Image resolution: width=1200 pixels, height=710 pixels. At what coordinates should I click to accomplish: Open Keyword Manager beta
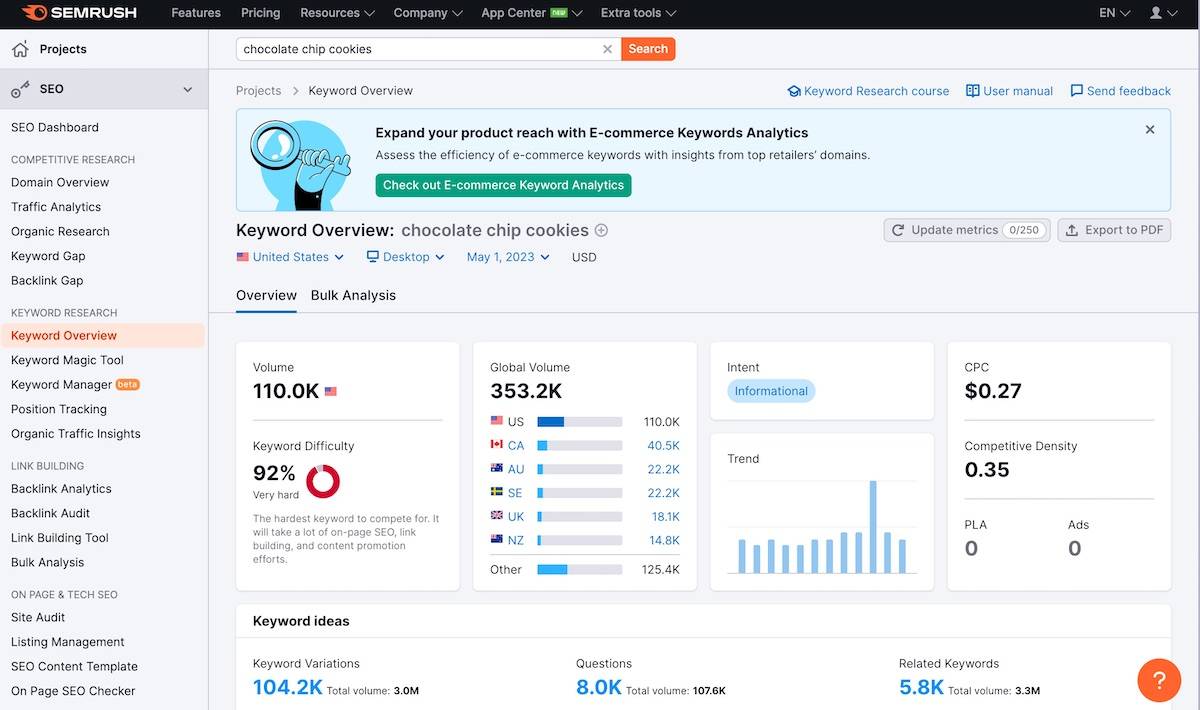[x=75, y=385]
